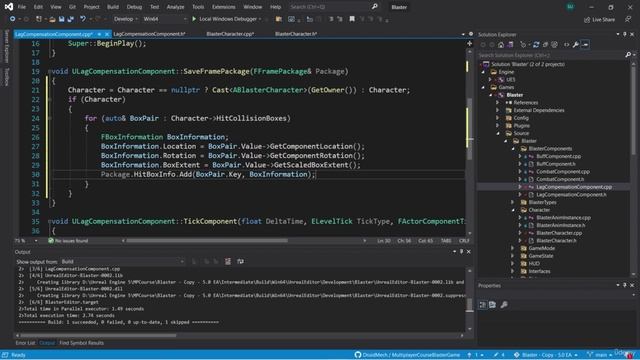640x360 pixels.
Task: Switch to BlasterCharacter.cpp tab
Action: (x=230, y=34)
